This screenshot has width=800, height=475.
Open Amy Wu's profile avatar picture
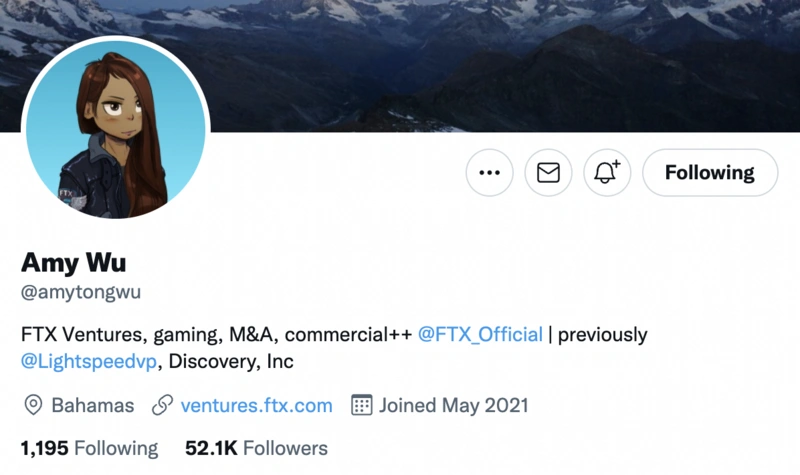click(116, 132)
